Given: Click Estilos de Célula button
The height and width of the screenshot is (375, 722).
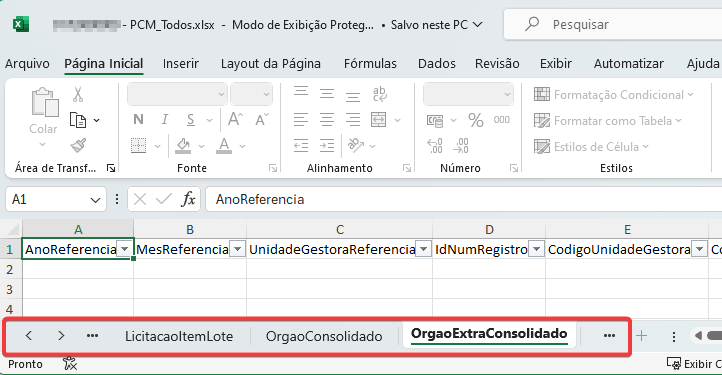Looking at the screenshot, I should point(591,146).
